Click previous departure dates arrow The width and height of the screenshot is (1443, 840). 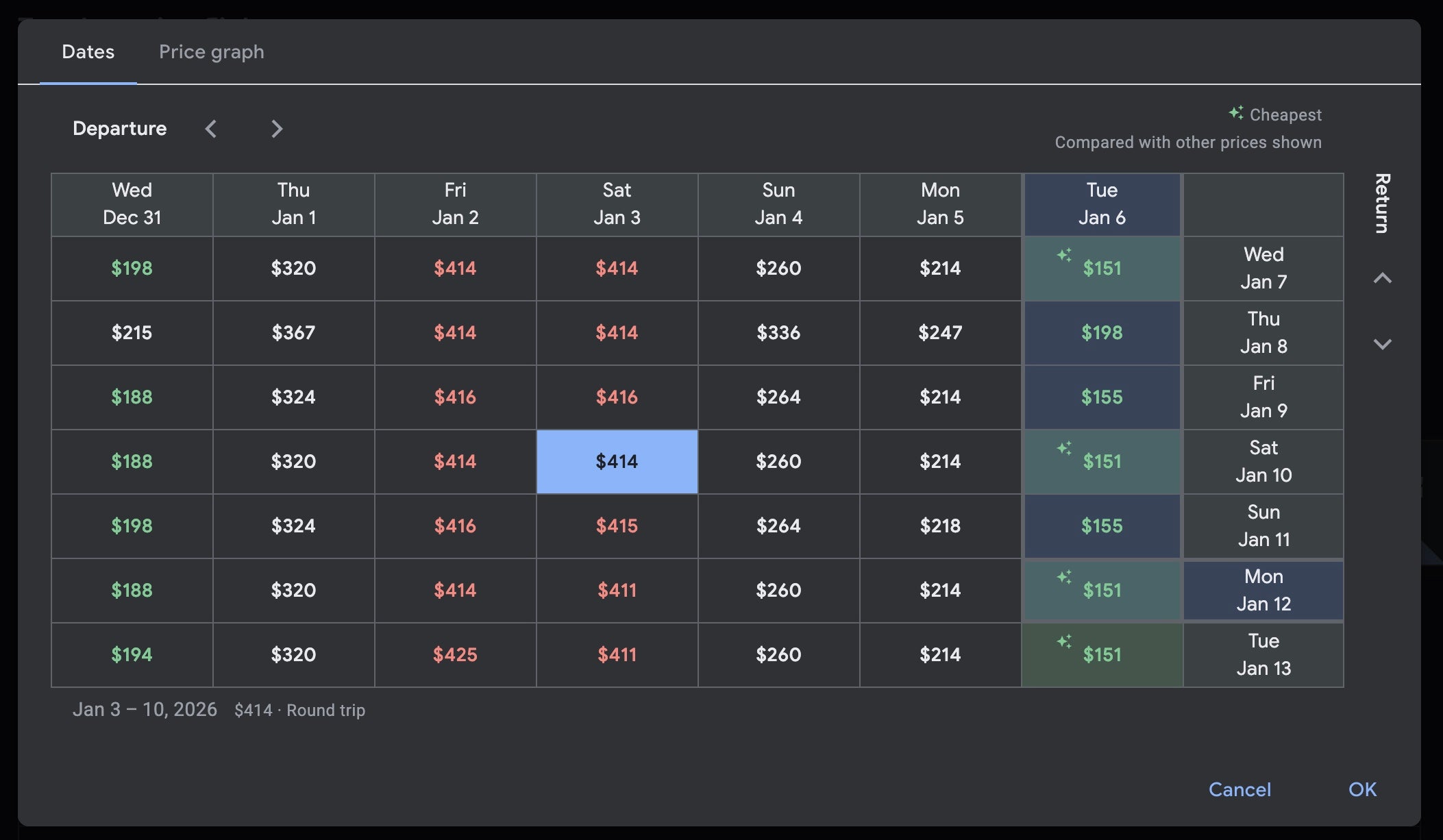(211, 129)
